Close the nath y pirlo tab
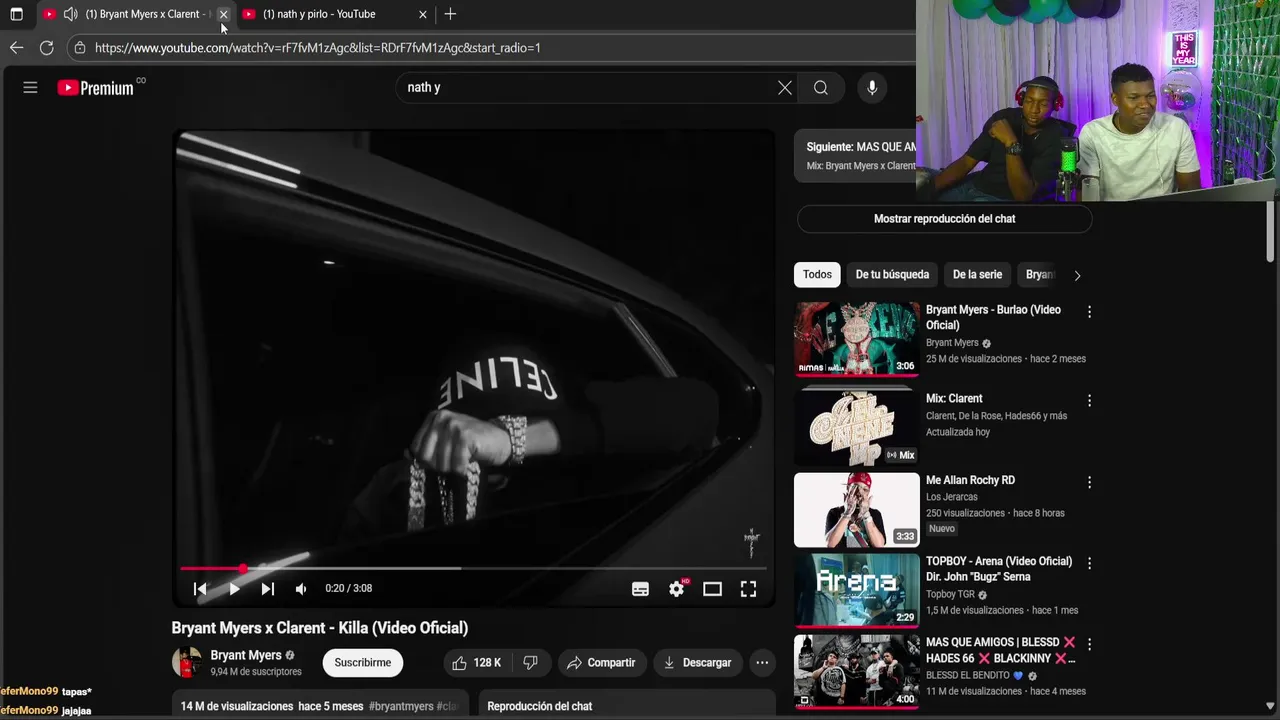This screenshot has width=1280, height=720. (x=422, y=14)
